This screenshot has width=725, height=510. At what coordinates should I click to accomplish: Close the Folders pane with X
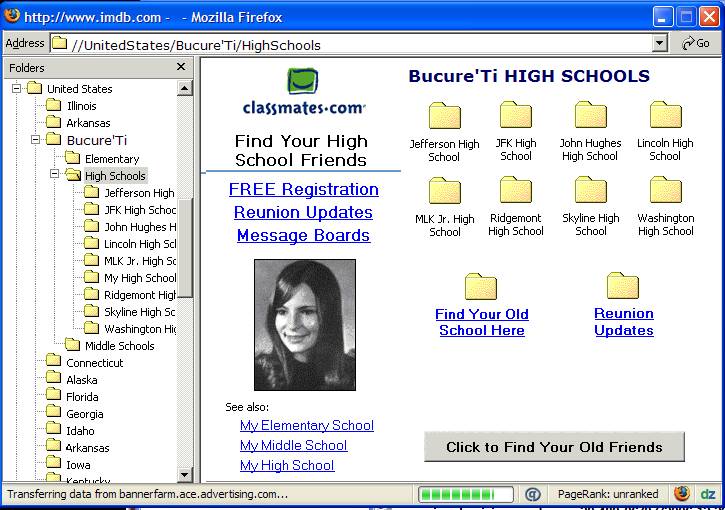(181, 67)
